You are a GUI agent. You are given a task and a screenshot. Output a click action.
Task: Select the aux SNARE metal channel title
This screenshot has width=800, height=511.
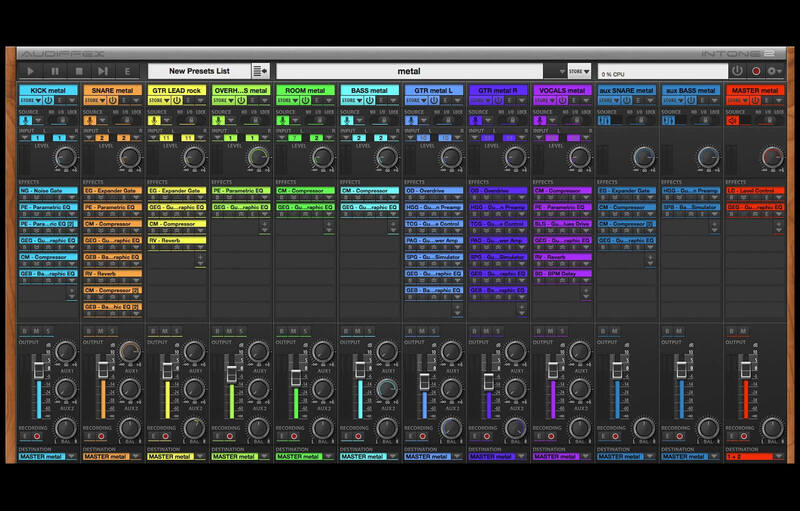click(x=627, y=90)
